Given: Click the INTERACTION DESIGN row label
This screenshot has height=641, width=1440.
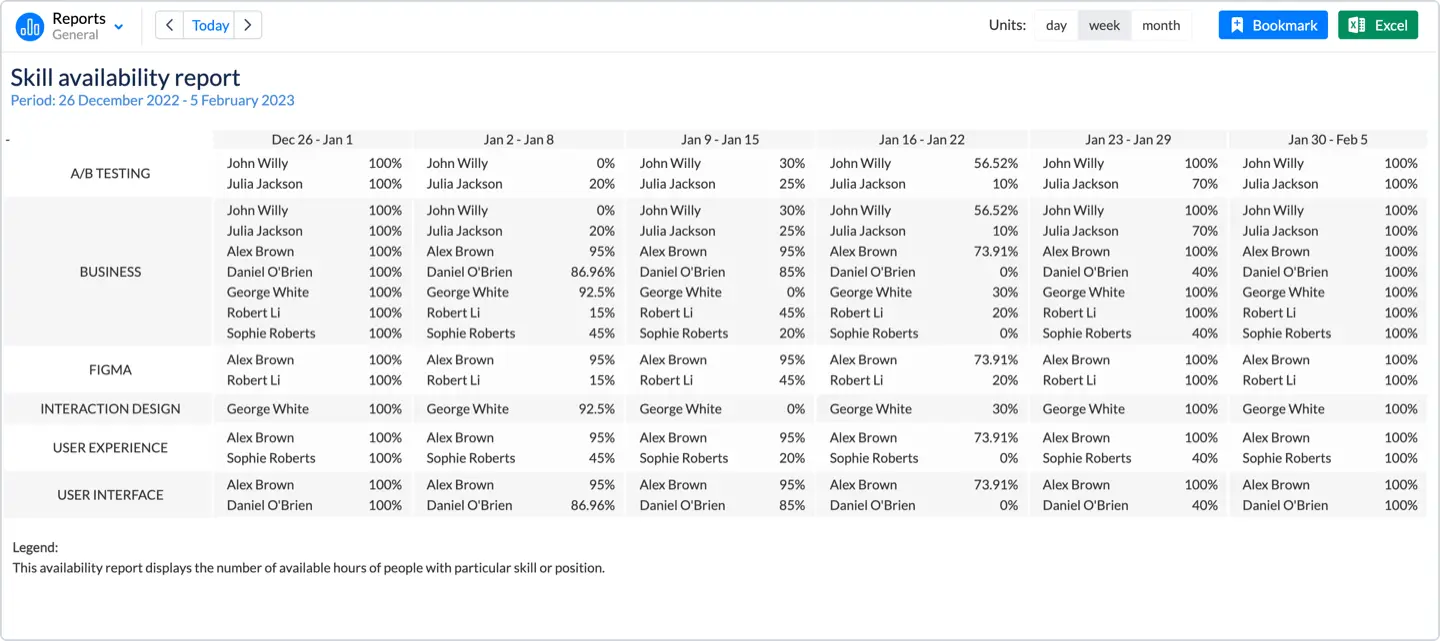Looking at the screenshot, I should [110, 409].
